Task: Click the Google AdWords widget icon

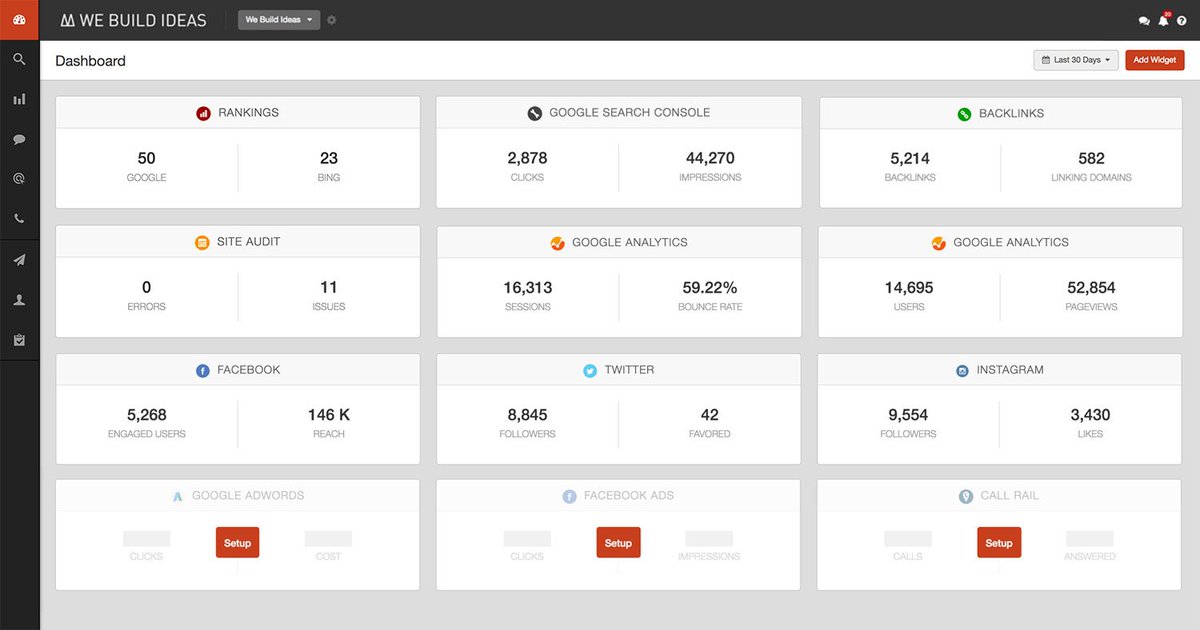Action: point(178,496)
